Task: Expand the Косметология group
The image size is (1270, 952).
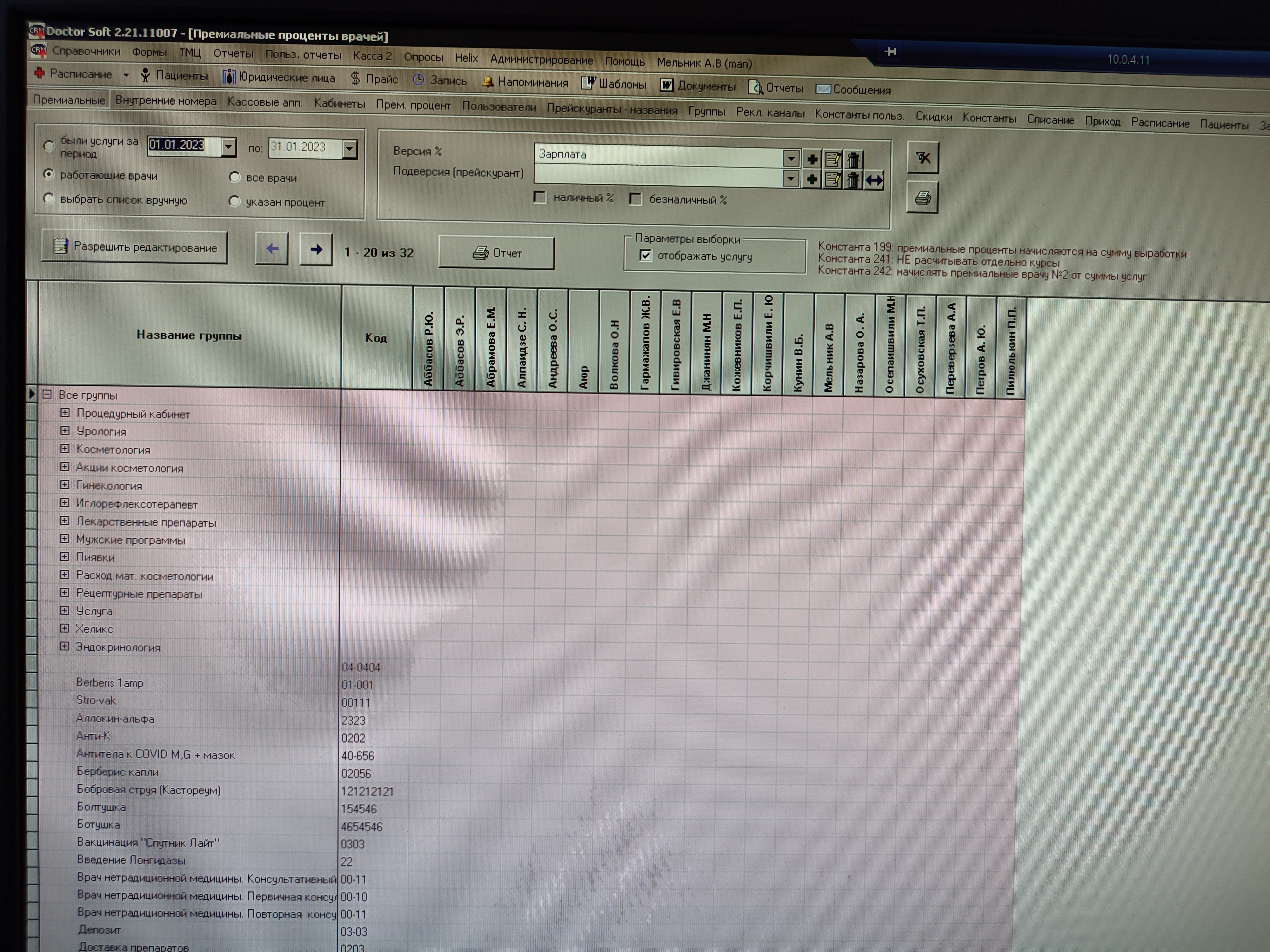Action: click(65, 449)
